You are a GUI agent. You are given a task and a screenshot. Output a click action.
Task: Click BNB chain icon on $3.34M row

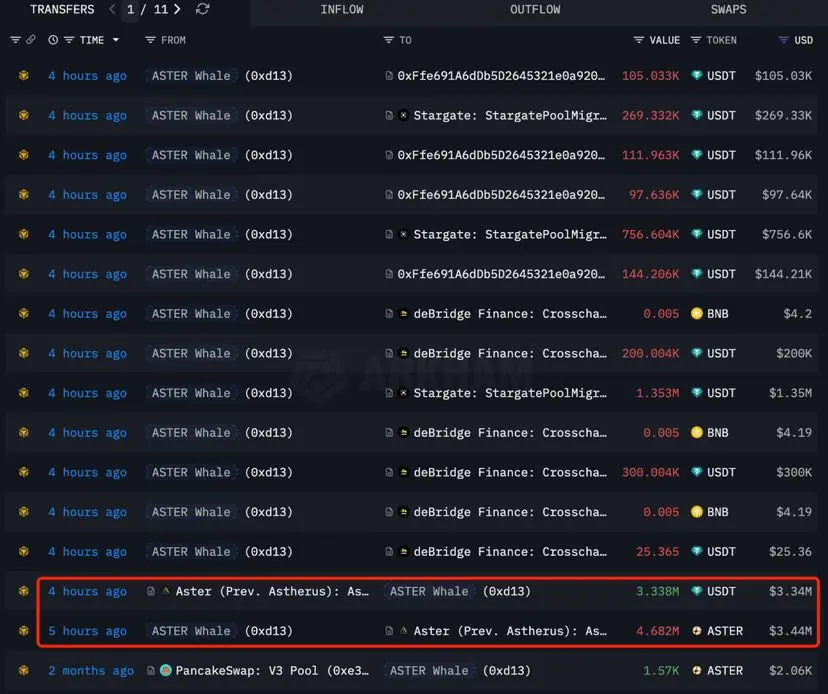(24, 591)
